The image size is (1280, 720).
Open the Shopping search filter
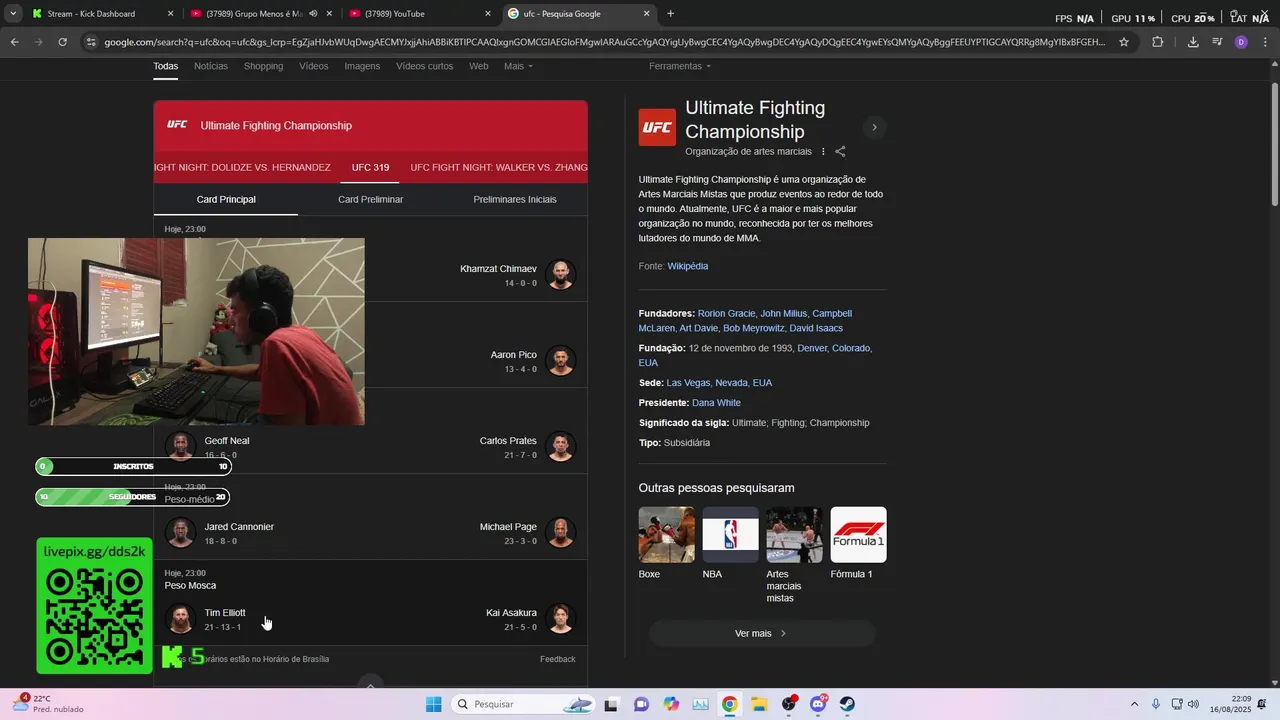click(263, 66)
